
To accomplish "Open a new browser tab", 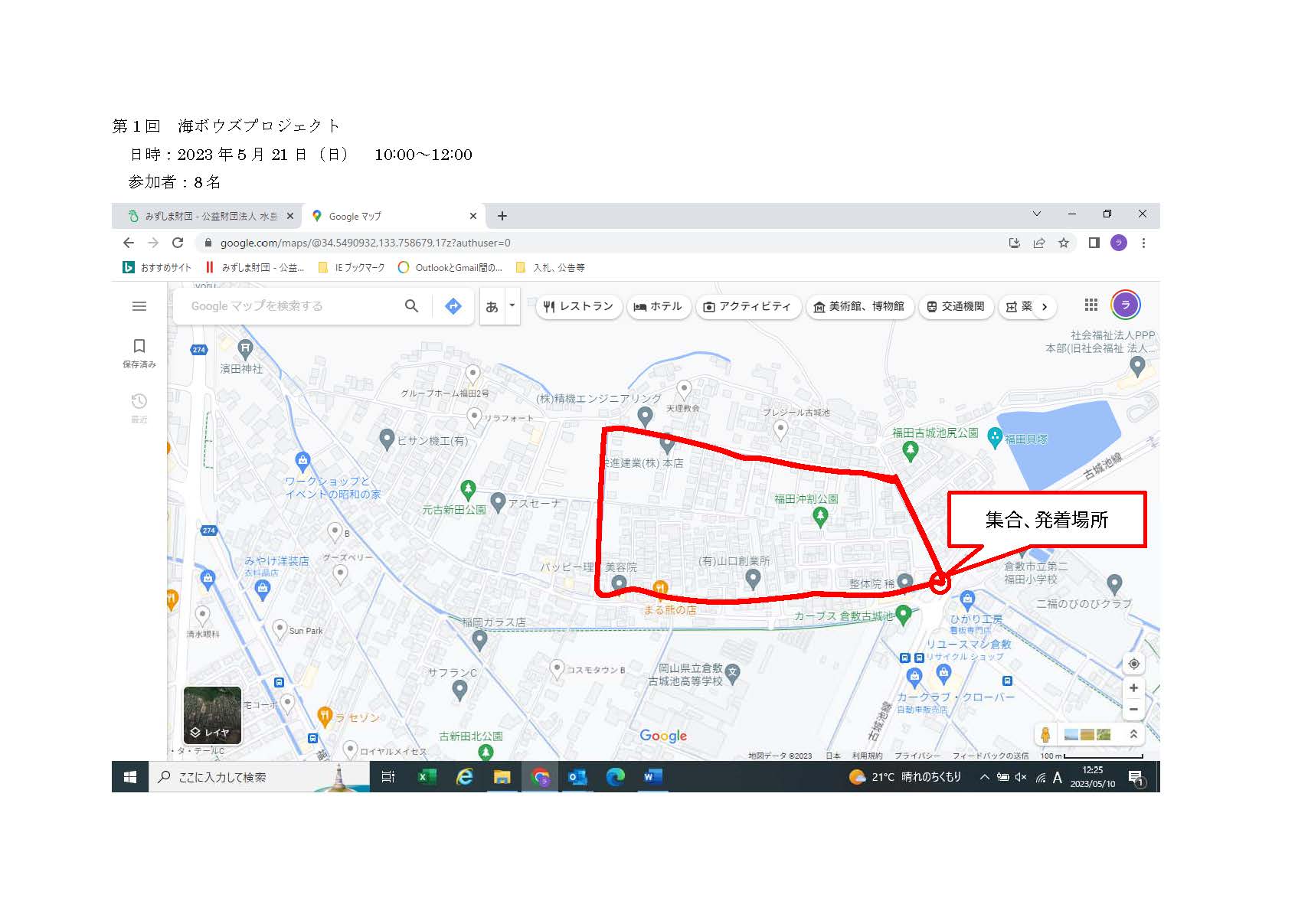I will pos(502,216).
